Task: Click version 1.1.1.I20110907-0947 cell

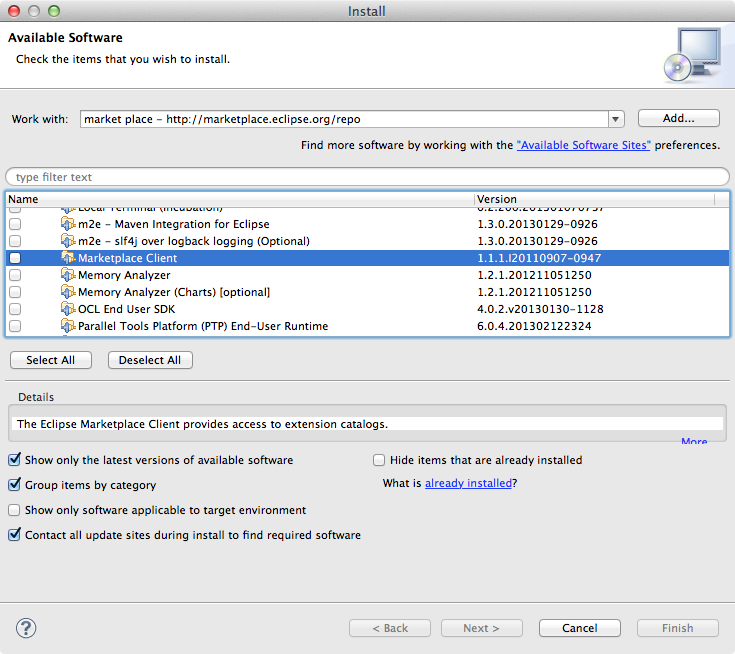Action: (x=539, y=258)
